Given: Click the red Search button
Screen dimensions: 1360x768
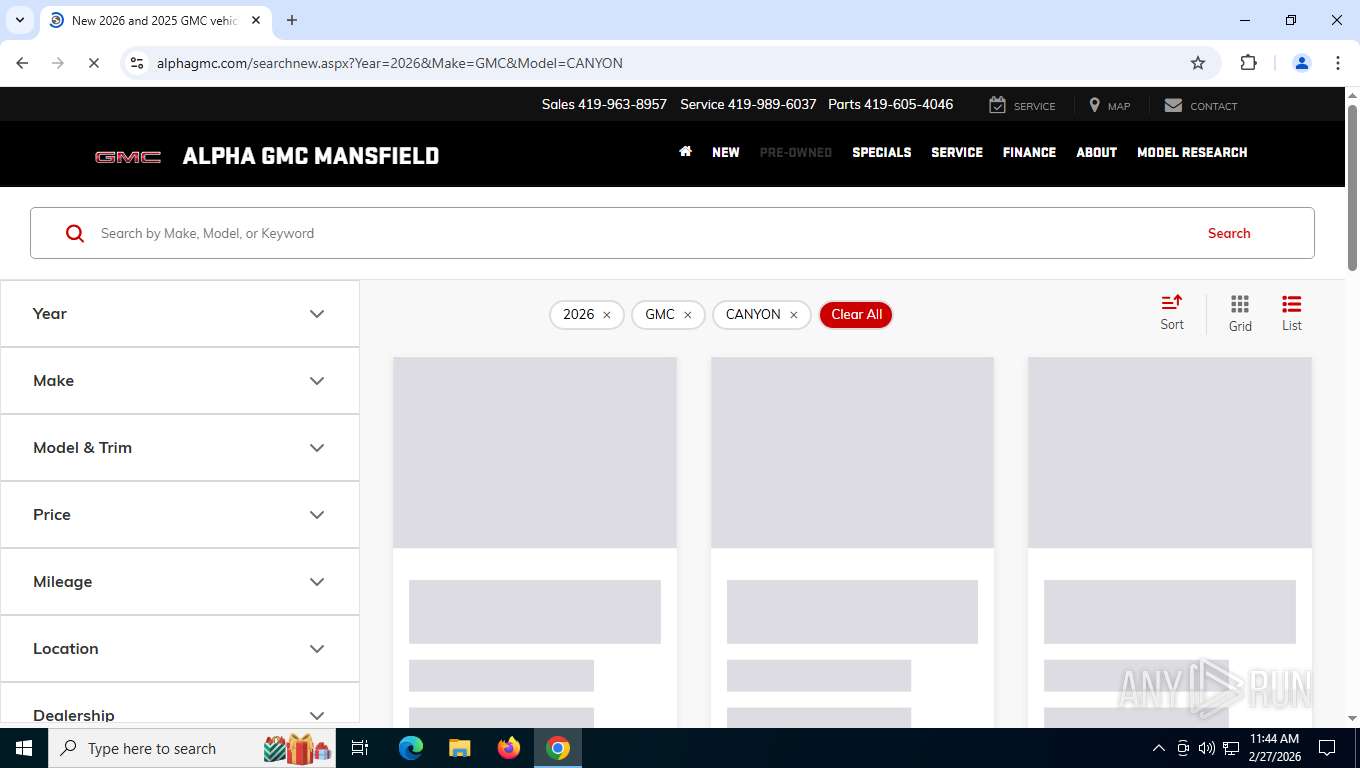Looking at the screenshot, I should (x=1229, y=233).
